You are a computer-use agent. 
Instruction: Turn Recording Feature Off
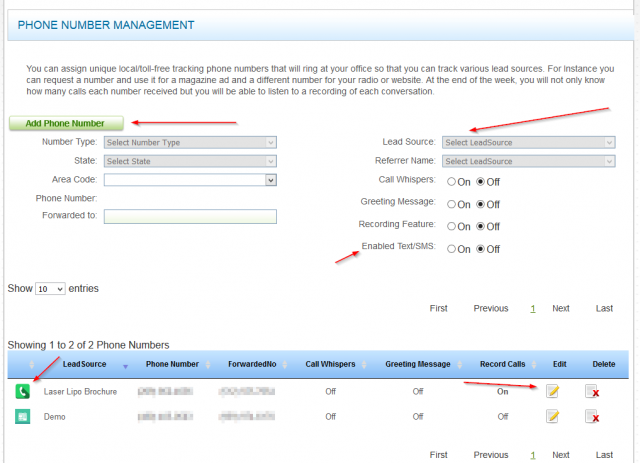tap(480, 226)
